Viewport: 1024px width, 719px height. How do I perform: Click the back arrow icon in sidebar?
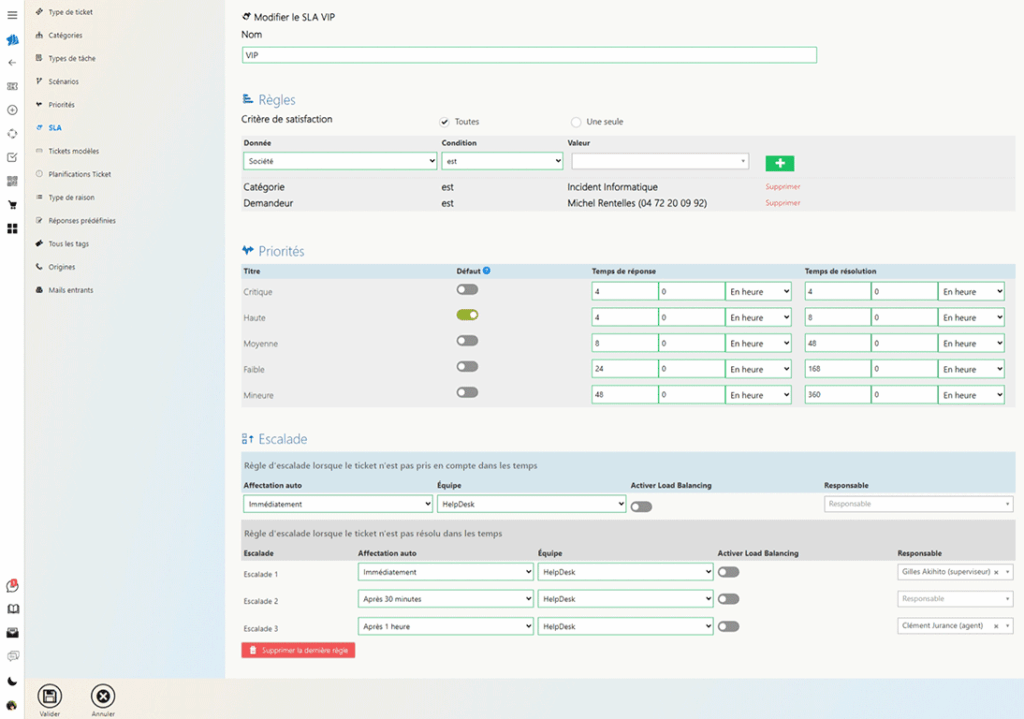12,63
